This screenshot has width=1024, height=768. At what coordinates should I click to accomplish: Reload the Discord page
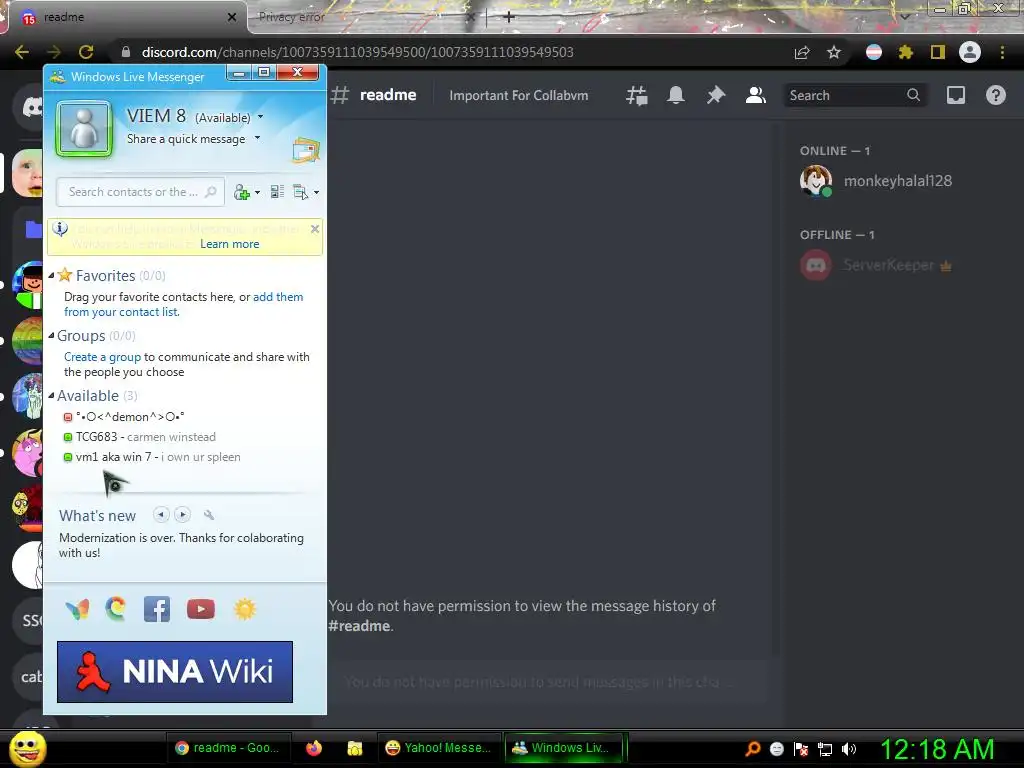coord(86,52)
